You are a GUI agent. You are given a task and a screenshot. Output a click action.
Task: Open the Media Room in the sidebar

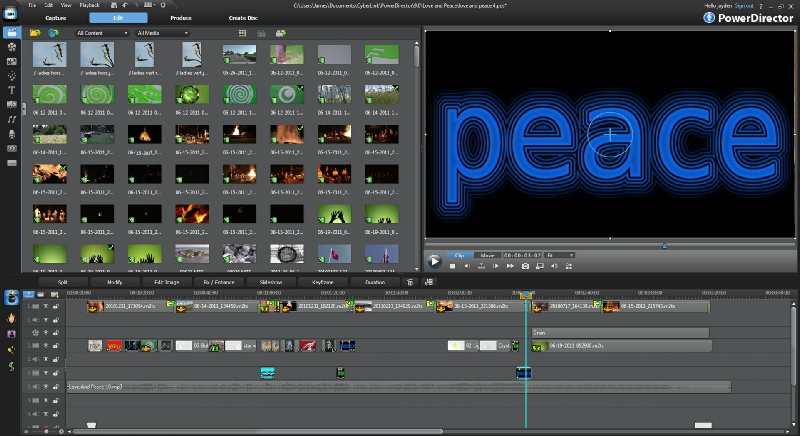tap(11, 33)
